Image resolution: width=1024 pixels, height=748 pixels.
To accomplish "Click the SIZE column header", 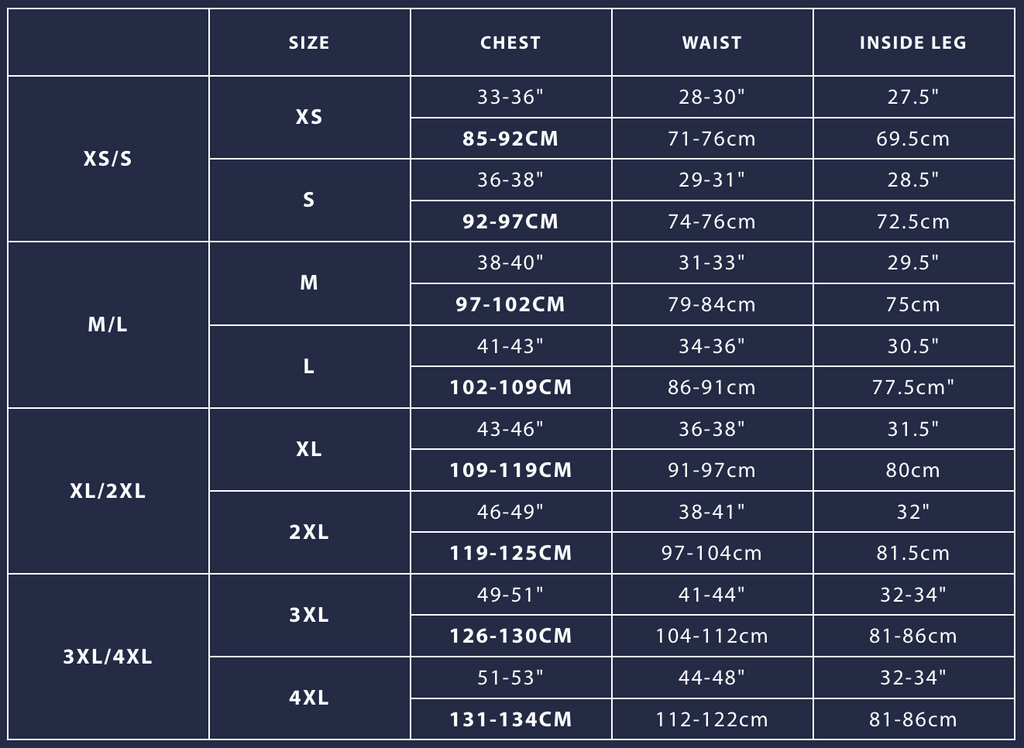I will pos(309,42).
